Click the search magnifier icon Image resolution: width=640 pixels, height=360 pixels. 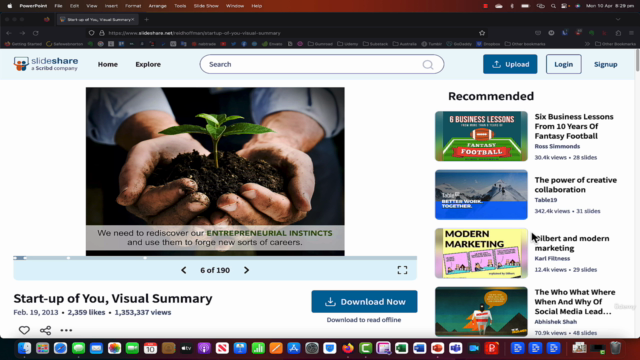pyautogui.click(x=428, y=64)
